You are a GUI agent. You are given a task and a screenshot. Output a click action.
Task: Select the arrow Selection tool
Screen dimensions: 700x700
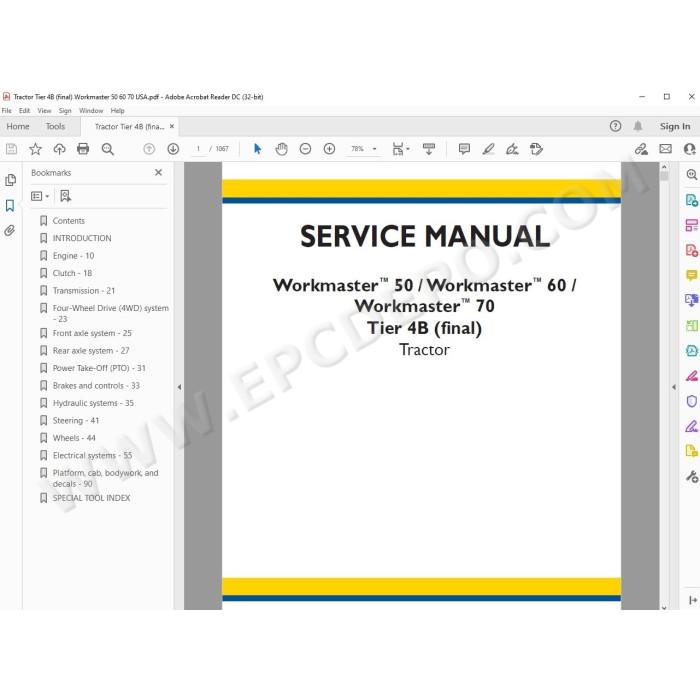pyautogui.click(x=258, y=149)
